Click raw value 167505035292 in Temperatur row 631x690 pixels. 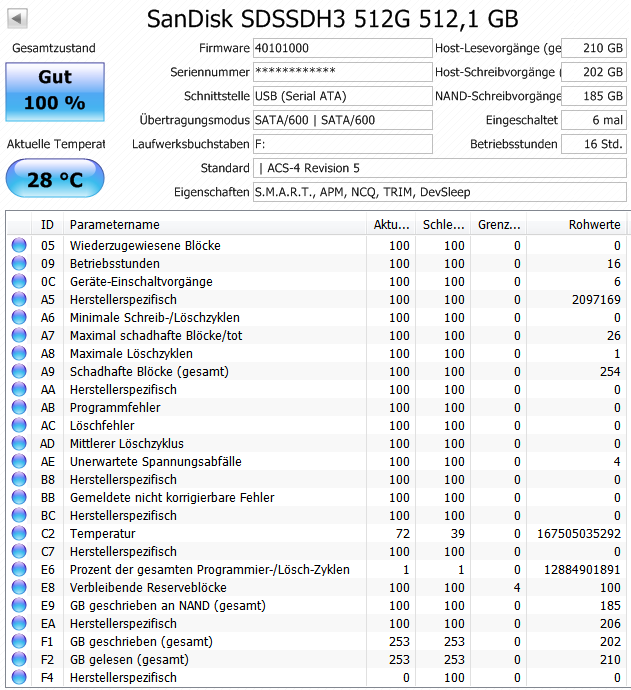(x=579, y=534)
